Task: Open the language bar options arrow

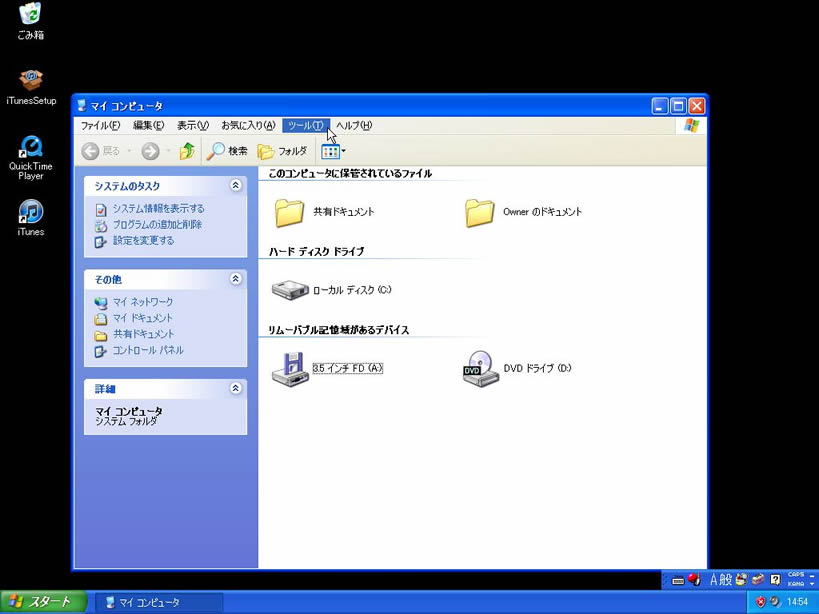Action: coord(812,584)
